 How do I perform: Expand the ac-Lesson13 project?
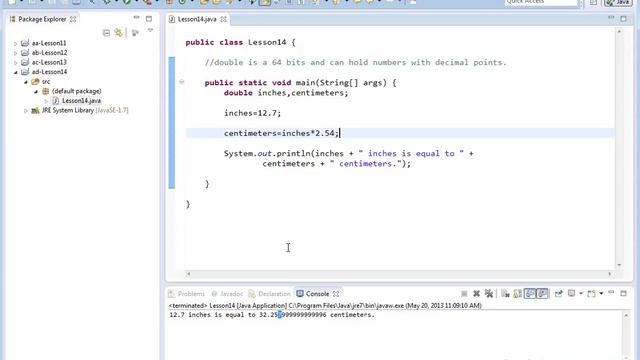pos(16,62)
